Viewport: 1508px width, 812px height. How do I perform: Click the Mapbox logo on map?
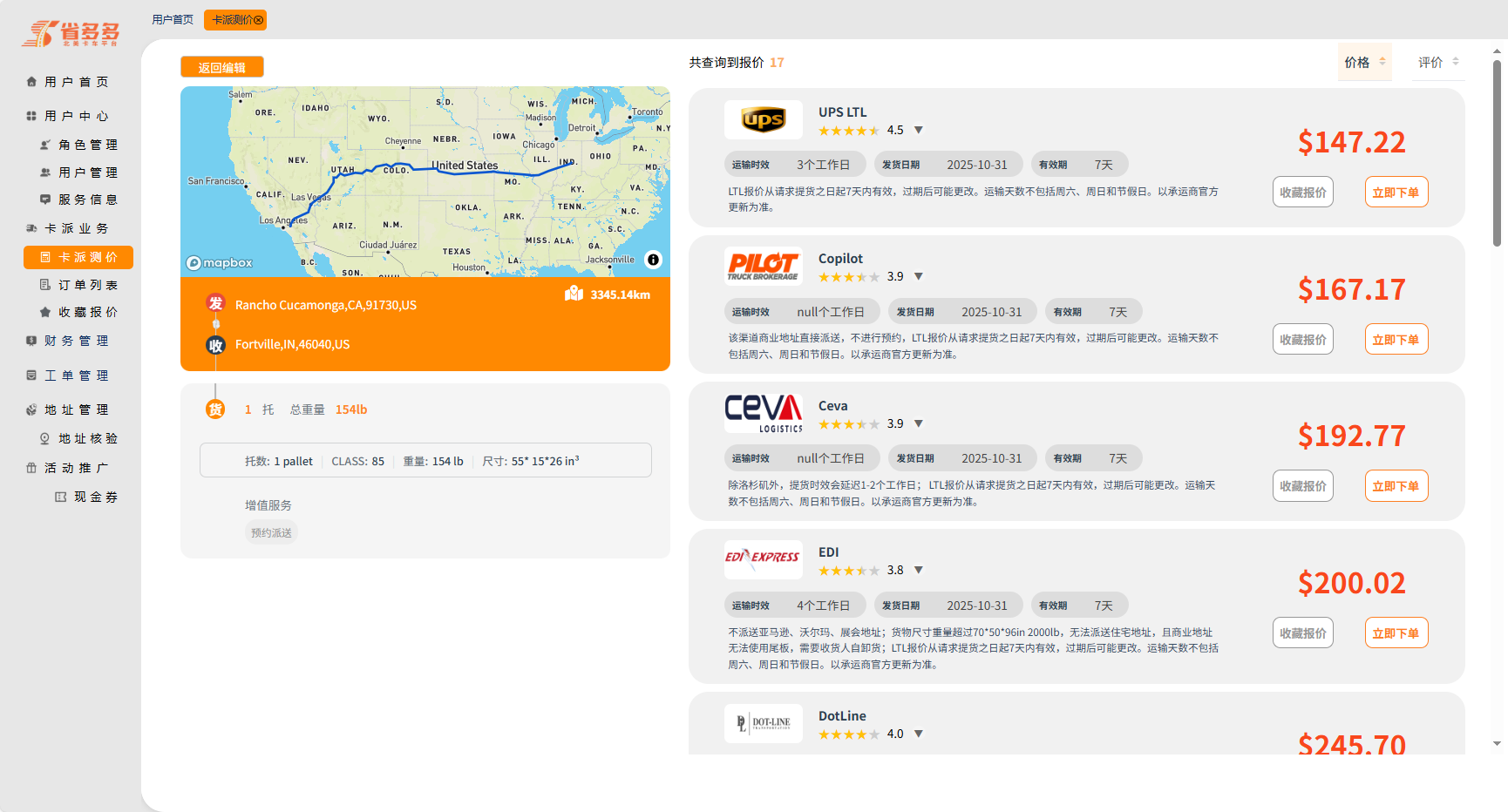pyautogui.click(x=220, y=262)
